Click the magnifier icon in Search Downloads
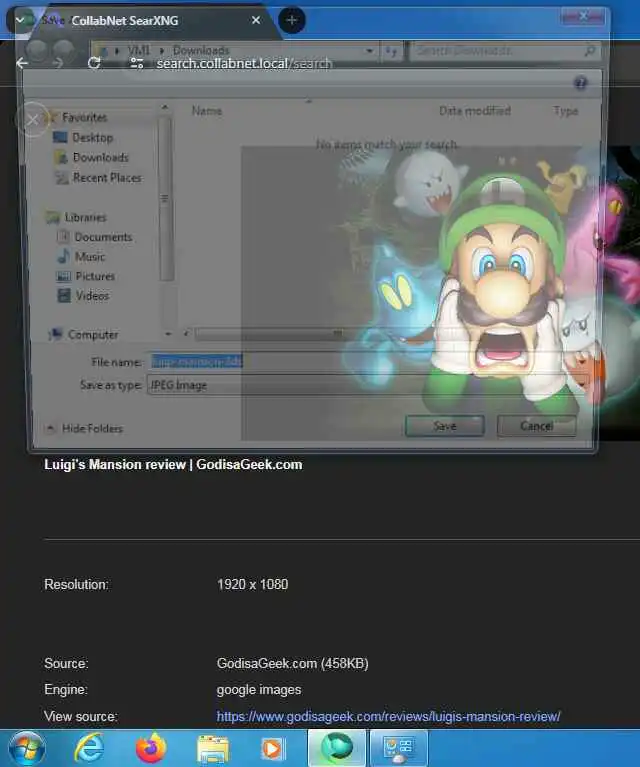 click(x=590, y=50)
